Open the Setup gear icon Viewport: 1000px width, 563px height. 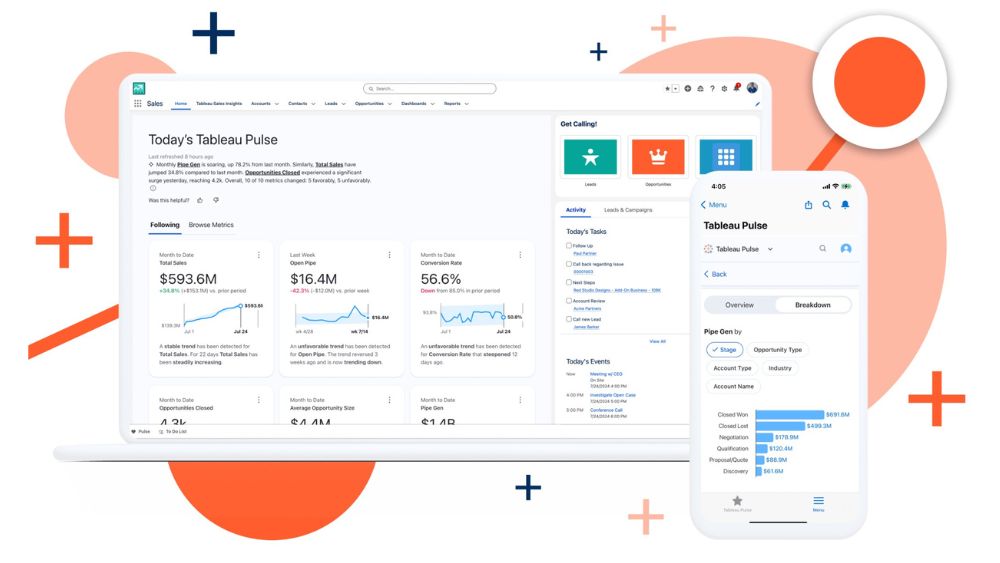click(724, 89)
